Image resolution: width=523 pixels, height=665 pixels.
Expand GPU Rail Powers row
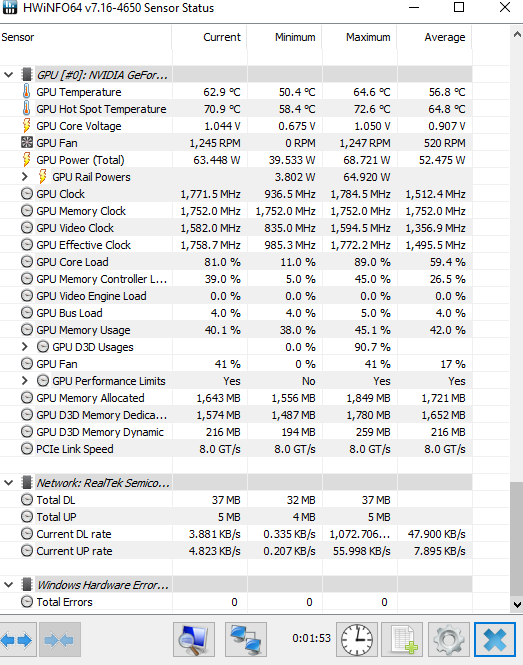(25, 177)
